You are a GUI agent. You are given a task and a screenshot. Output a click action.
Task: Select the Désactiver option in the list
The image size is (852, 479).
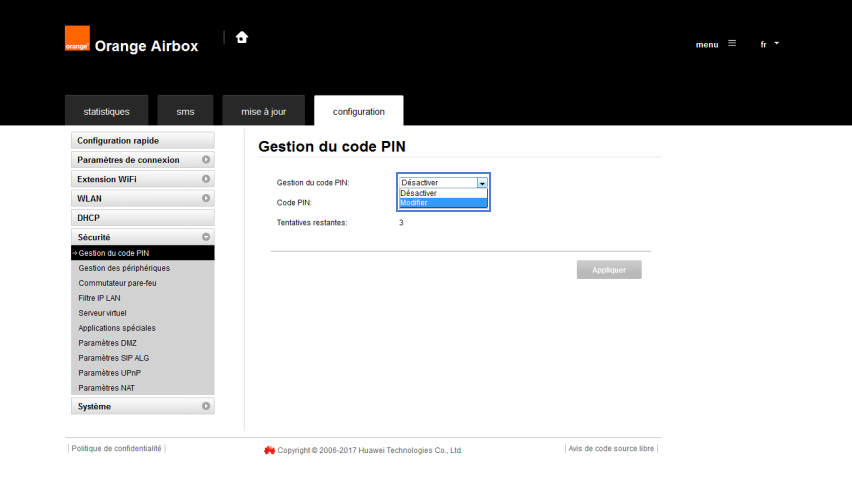[x=442, y=193]
